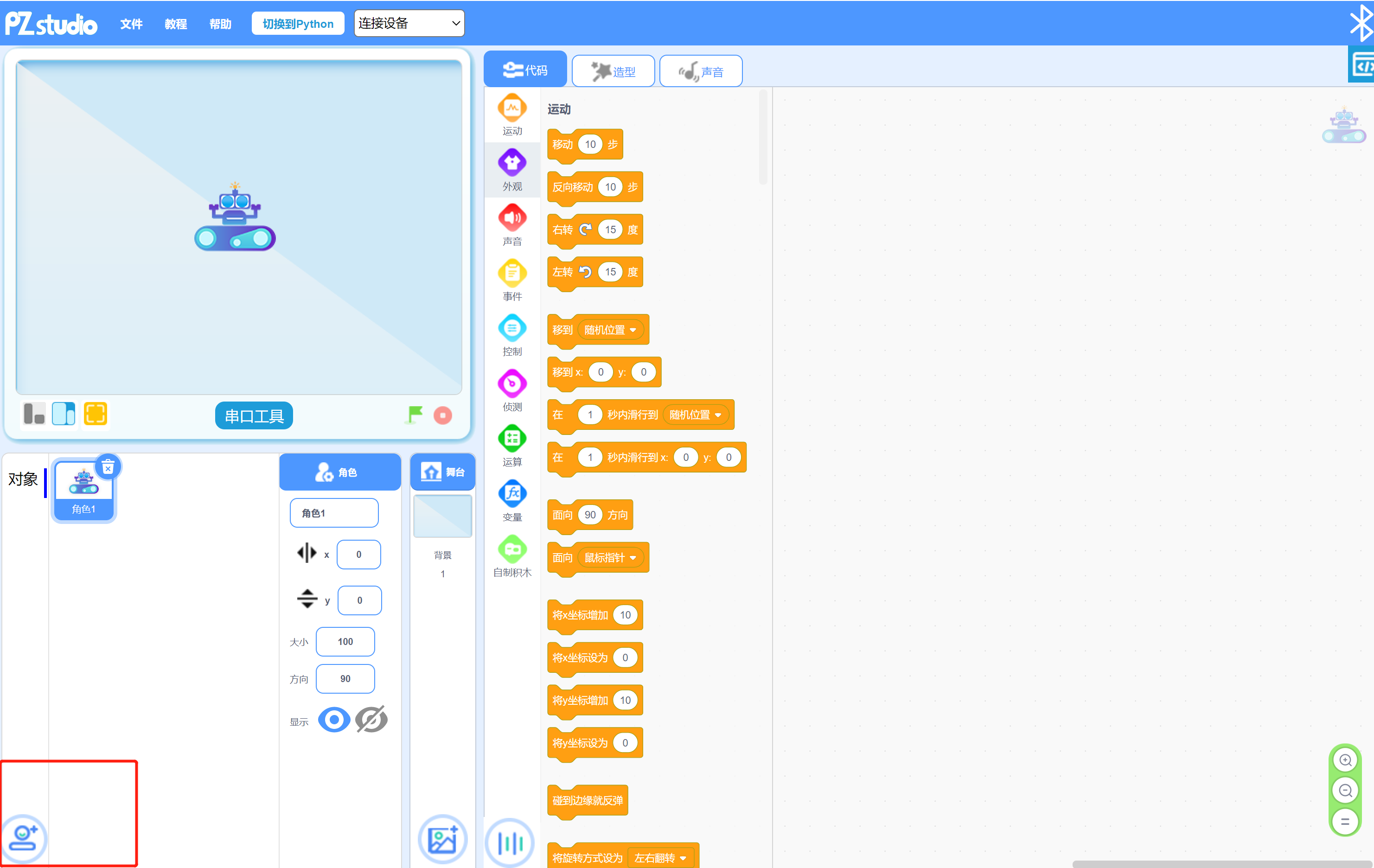
Task: Click the PZ studio logo
Action: (x=51, y=23)
